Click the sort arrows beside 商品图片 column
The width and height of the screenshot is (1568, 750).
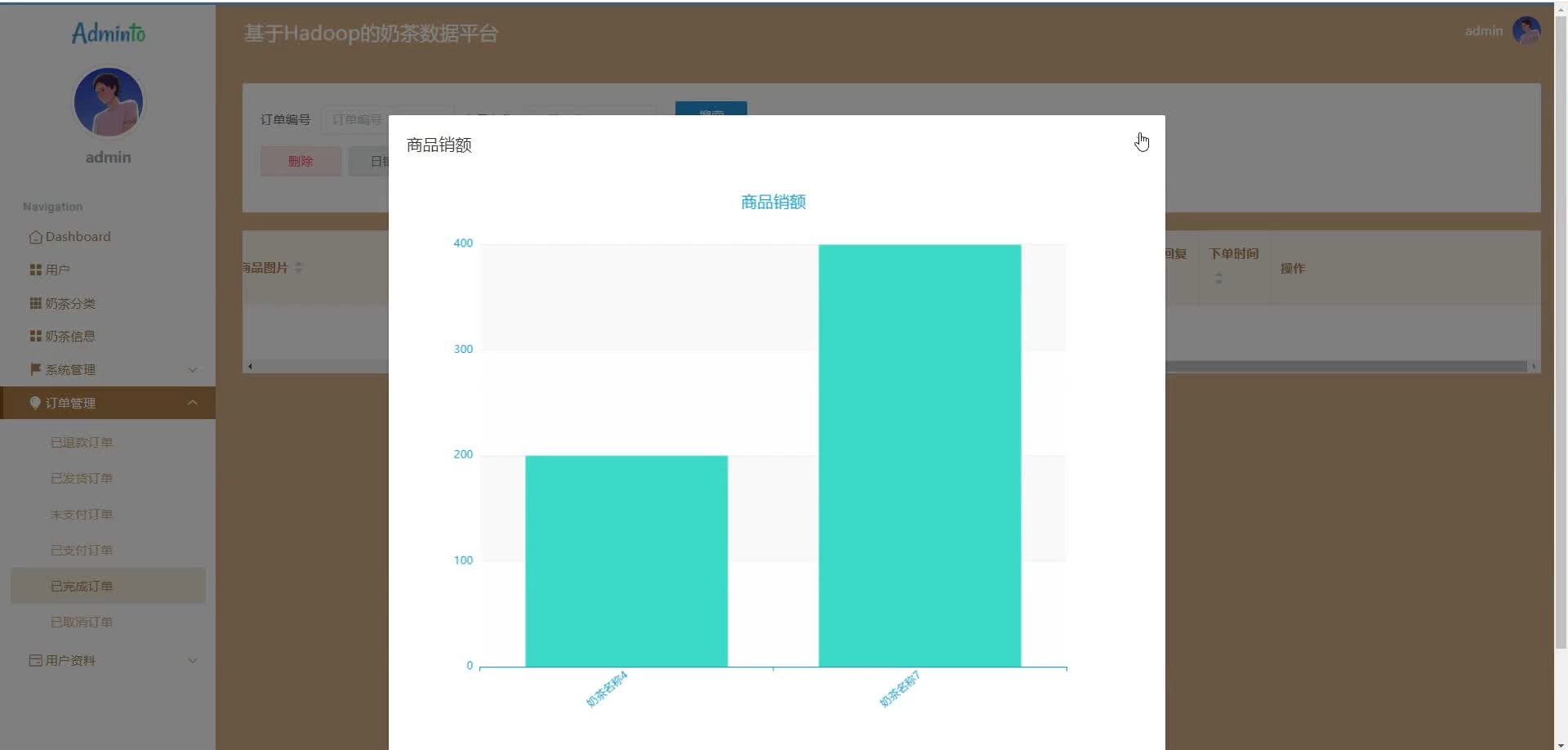[x=299, y=267]
